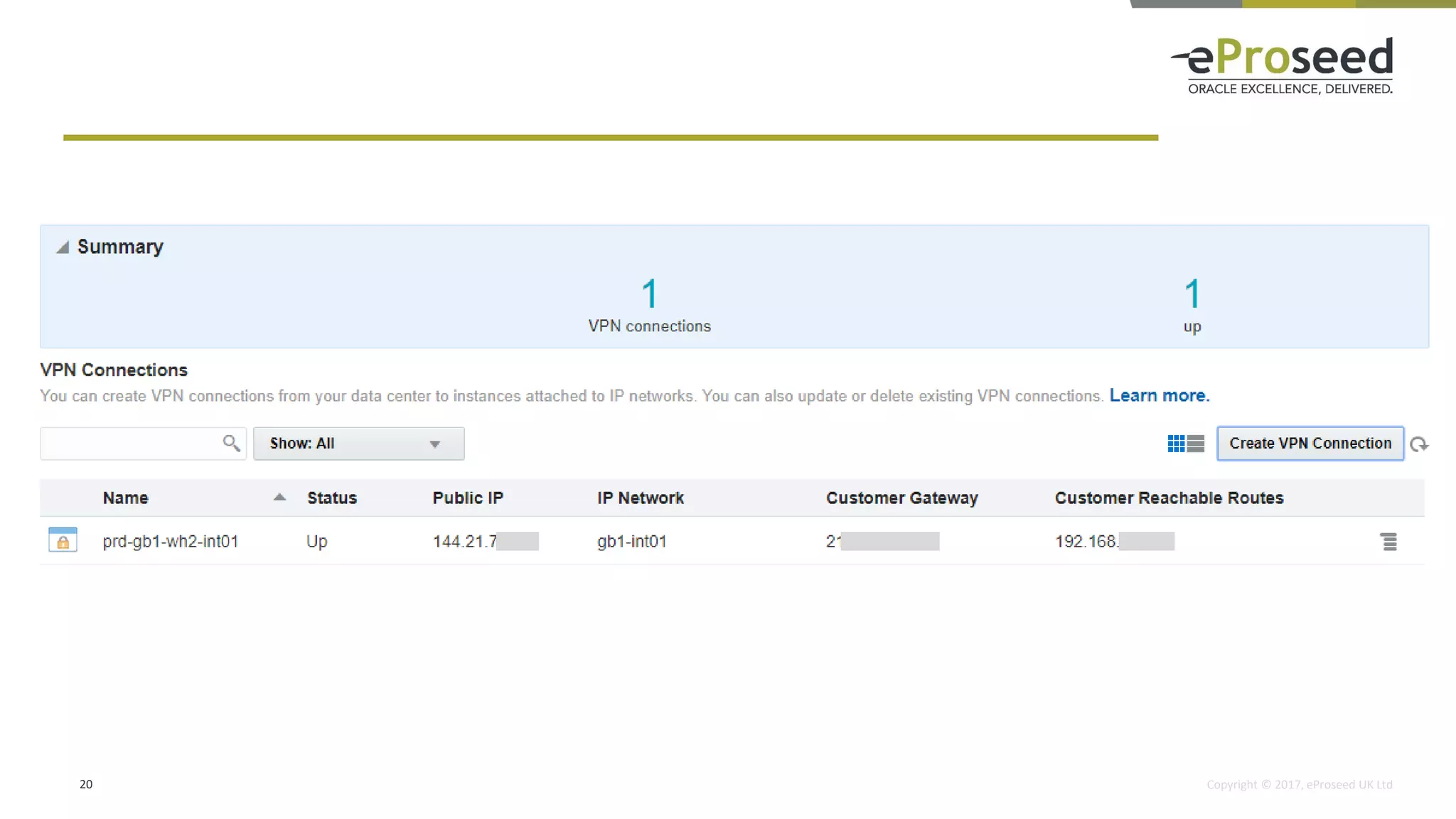Open the Learn more link
1456x819 pixels.
pos(1159,396)
